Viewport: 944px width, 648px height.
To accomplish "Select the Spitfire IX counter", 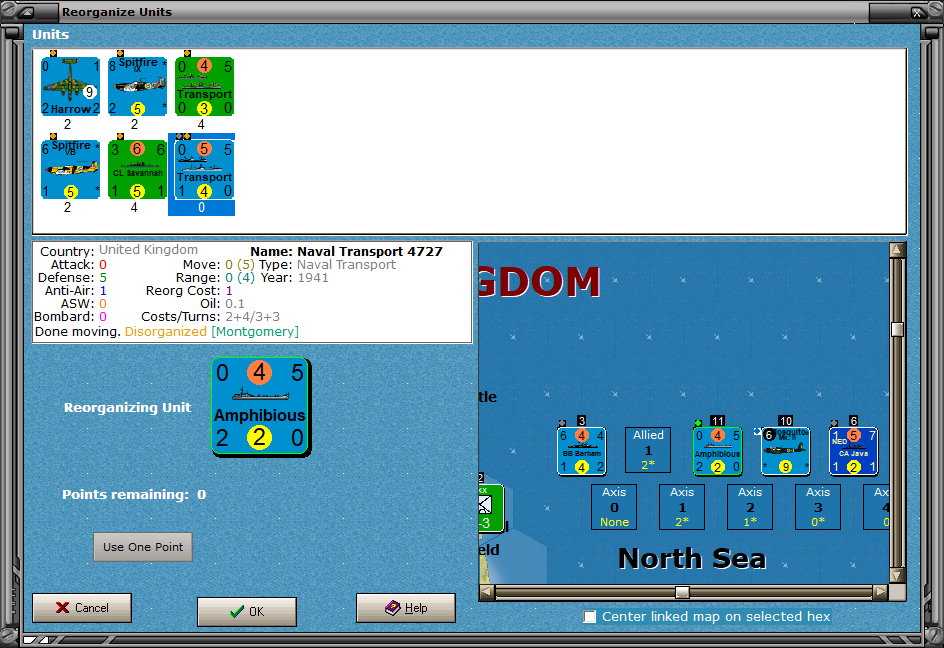I will pyautogui.click(x=137, y=85).
